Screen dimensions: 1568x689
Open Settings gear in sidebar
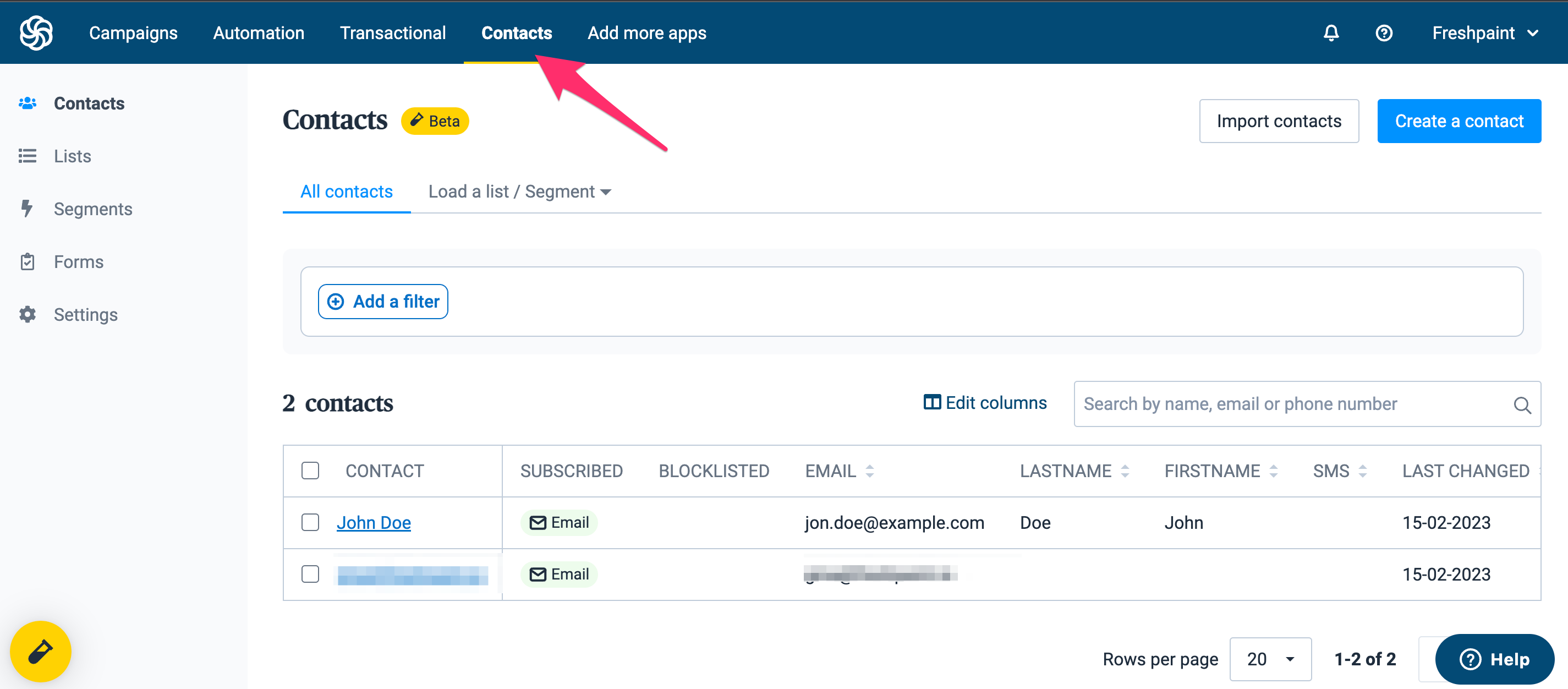coord(28,315)
